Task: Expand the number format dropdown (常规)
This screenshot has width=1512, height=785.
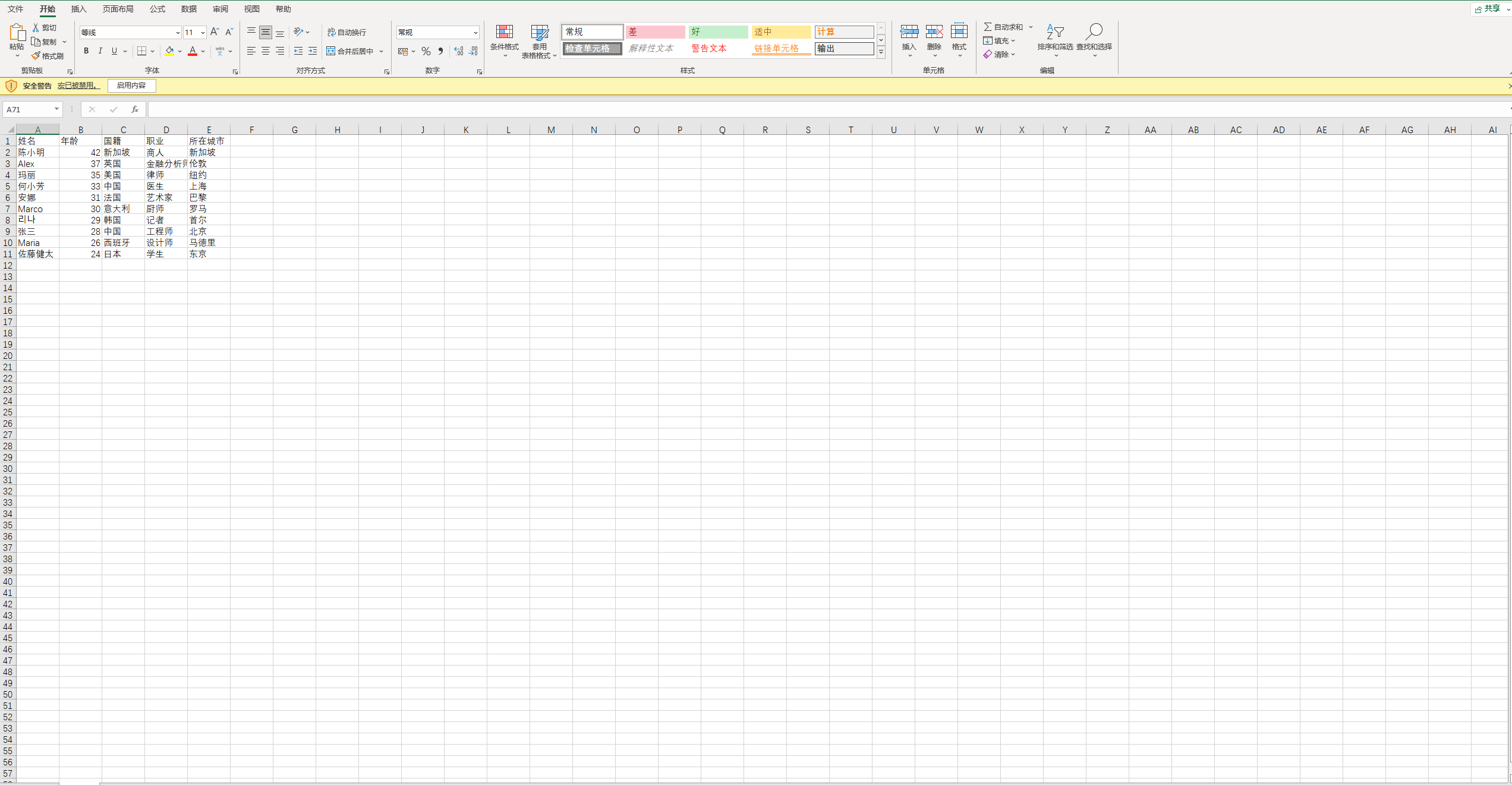Action: [x=475, y=33]
